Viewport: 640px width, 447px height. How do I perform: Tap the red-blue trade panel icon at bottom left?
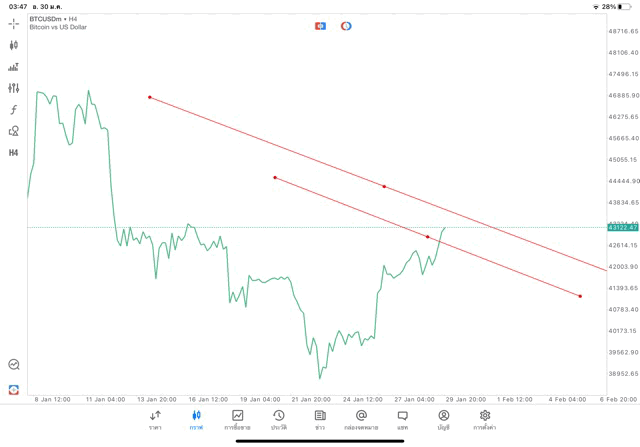tap(14, 389)
